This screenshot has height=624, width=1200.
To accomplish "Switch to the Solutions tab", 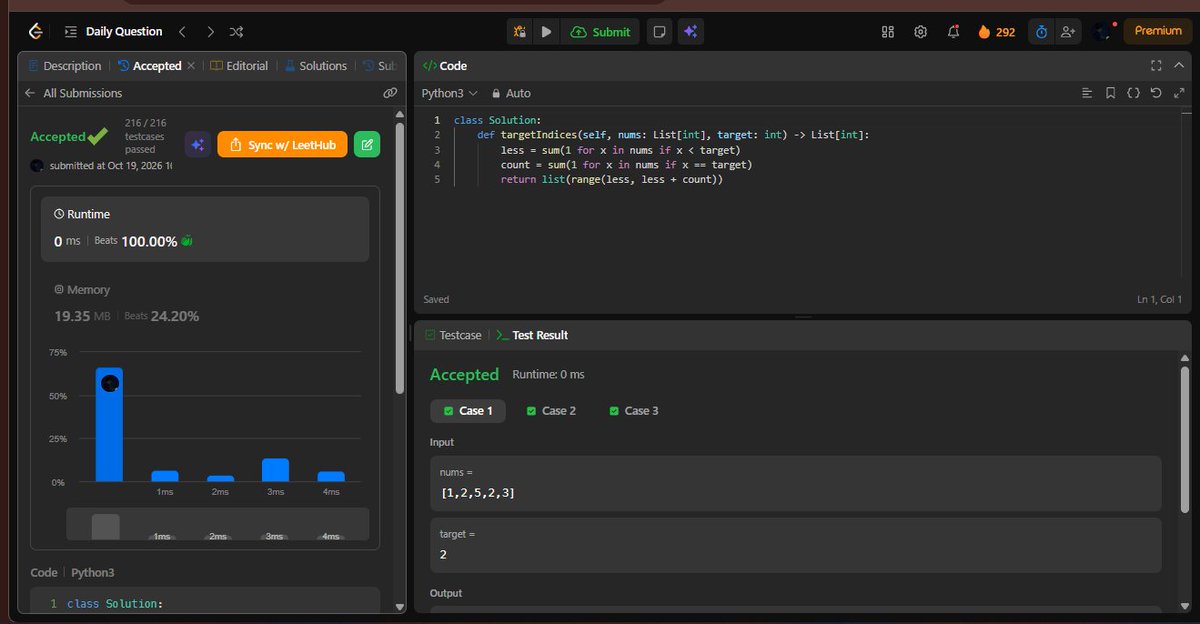I will click(315, 66).
